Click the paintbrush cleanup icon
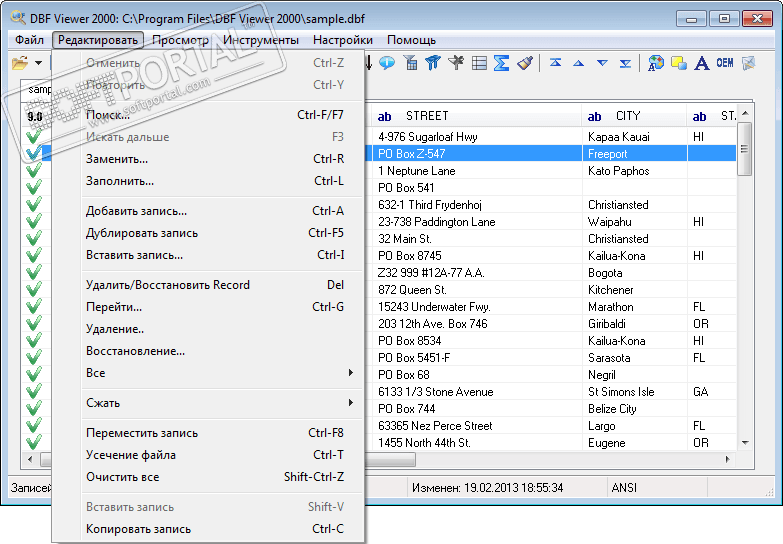This screenshot has height=544, width=783. click(525, 63)
